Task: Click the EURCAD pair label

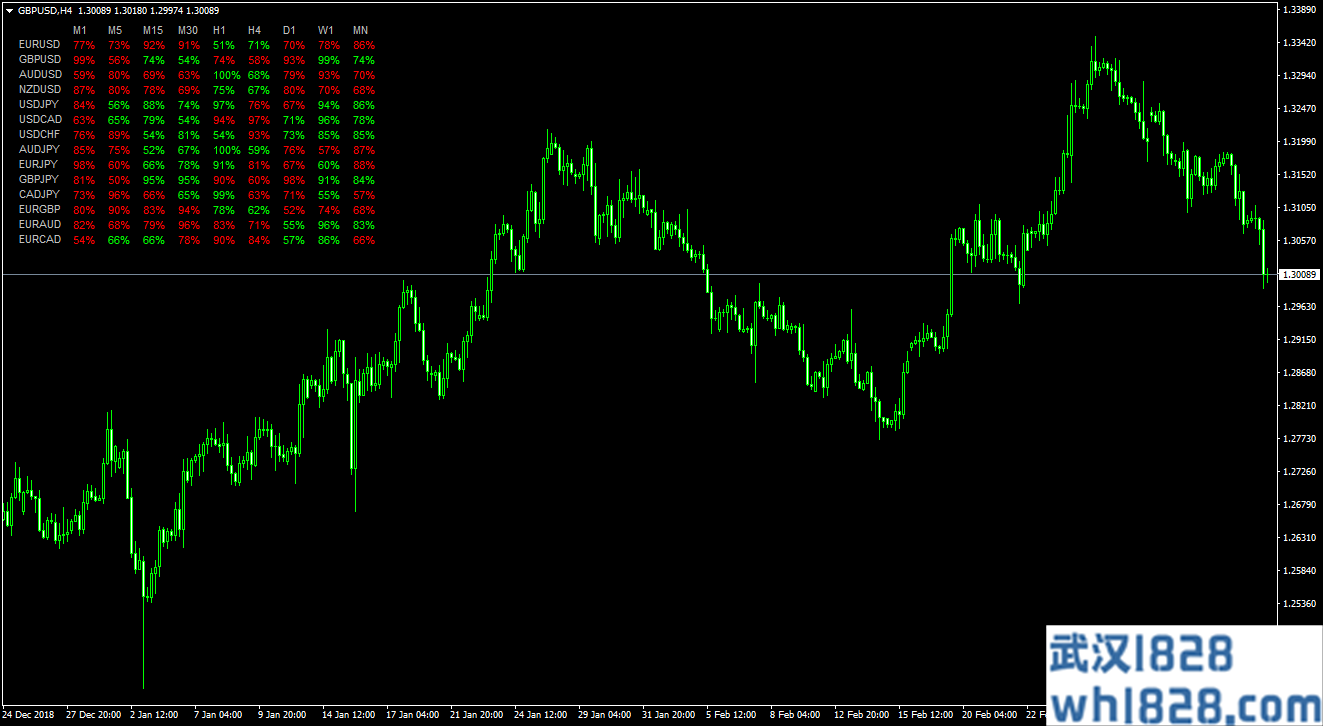Action: [x=40, y=240]
